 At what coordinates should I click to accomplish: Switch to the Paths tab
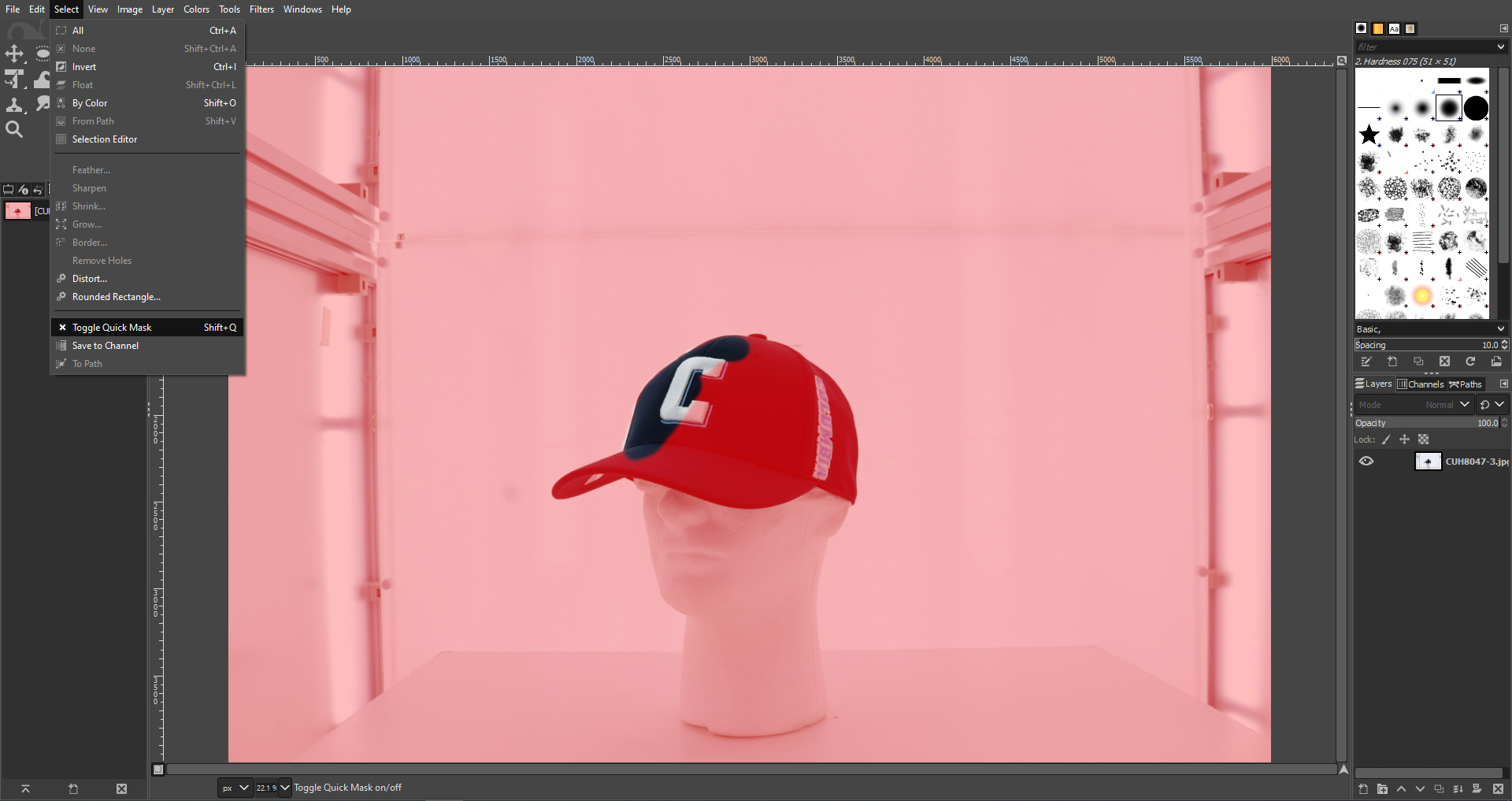(x=1466, y=384)
